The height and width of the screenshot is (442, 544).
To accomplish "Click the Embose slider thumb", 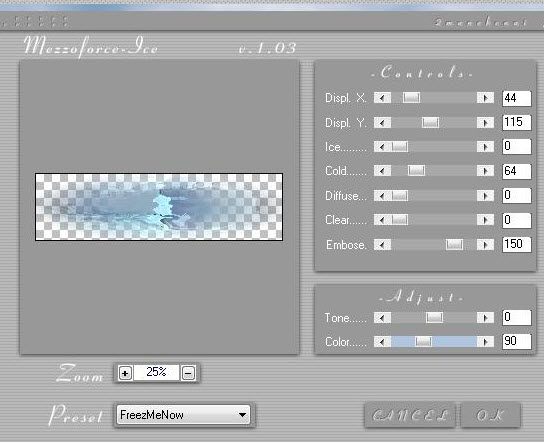I will [x=454, y=245].
